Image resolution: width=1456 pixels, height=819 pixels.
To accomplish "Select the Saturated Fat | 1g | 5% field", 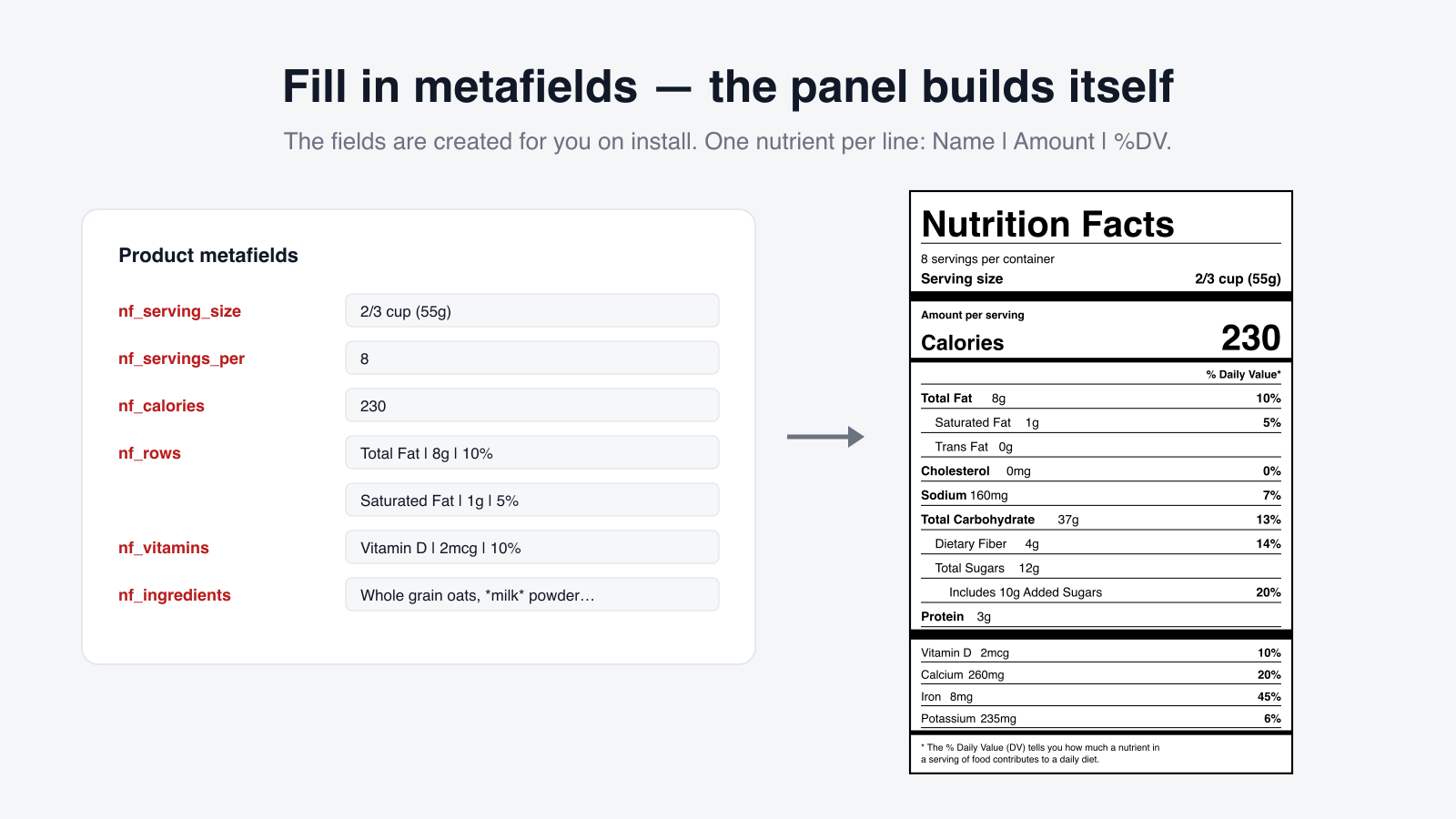I will click(532, 500).
